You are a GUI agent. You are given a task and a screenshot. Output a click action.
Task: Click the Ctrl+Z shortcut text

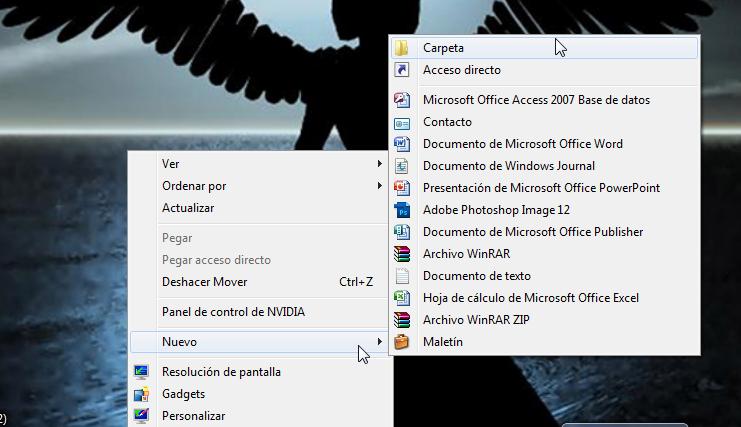coord(356,282)
